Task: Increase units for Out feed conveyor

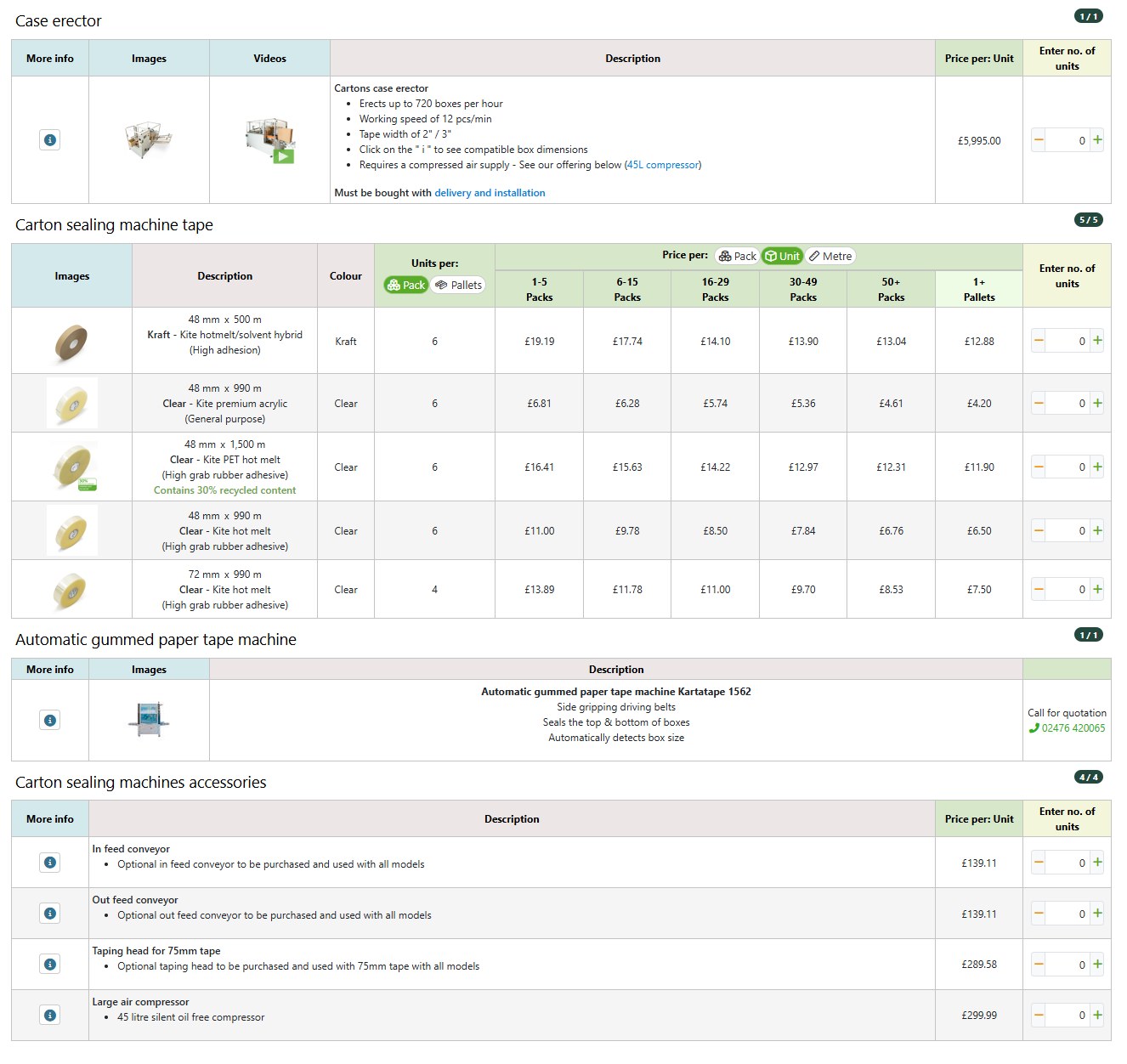Action: click(x=1097, y=914)
